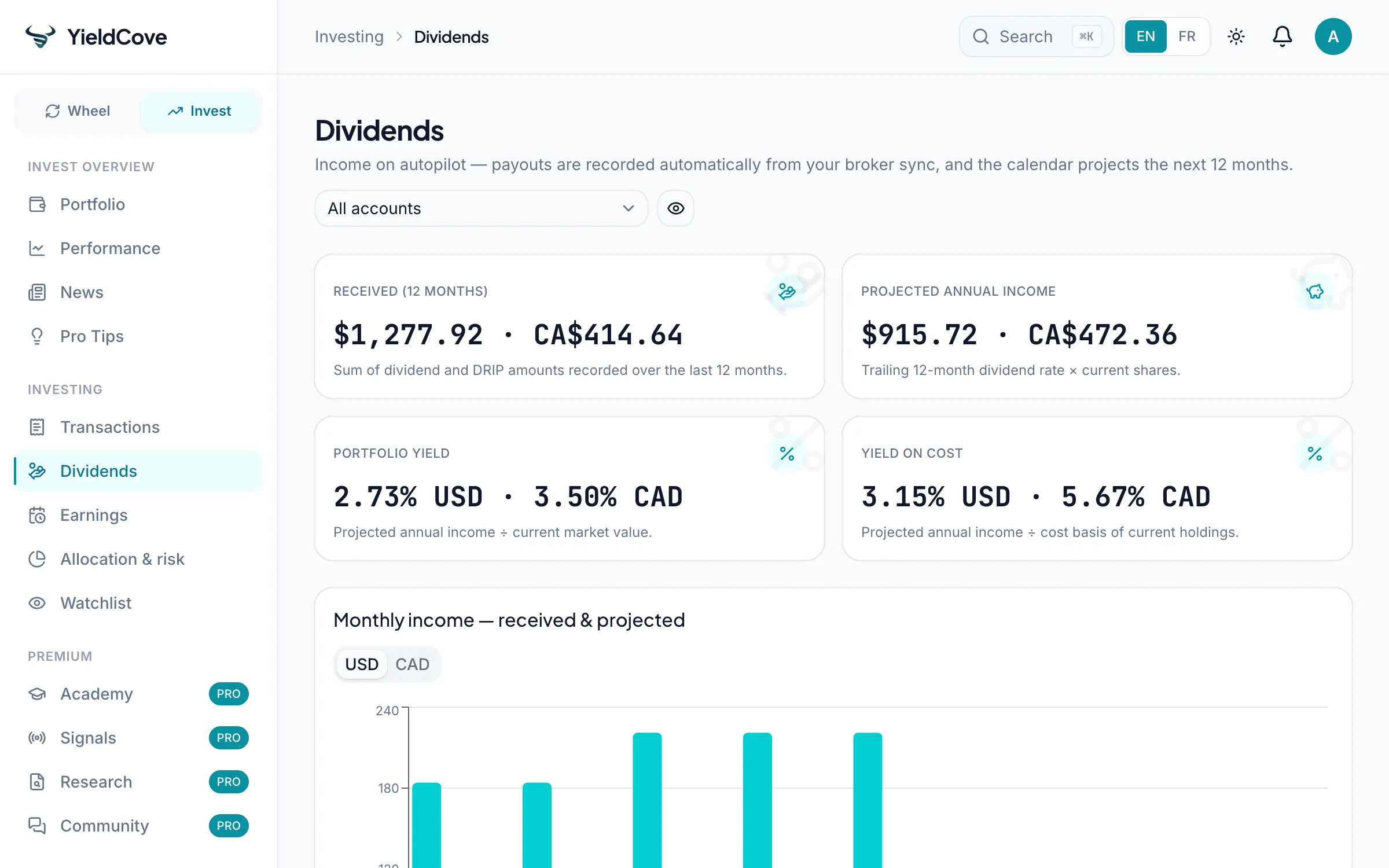1389x868 pixels.
Task: Open notifications via the bell icon
Action: 1283,36
